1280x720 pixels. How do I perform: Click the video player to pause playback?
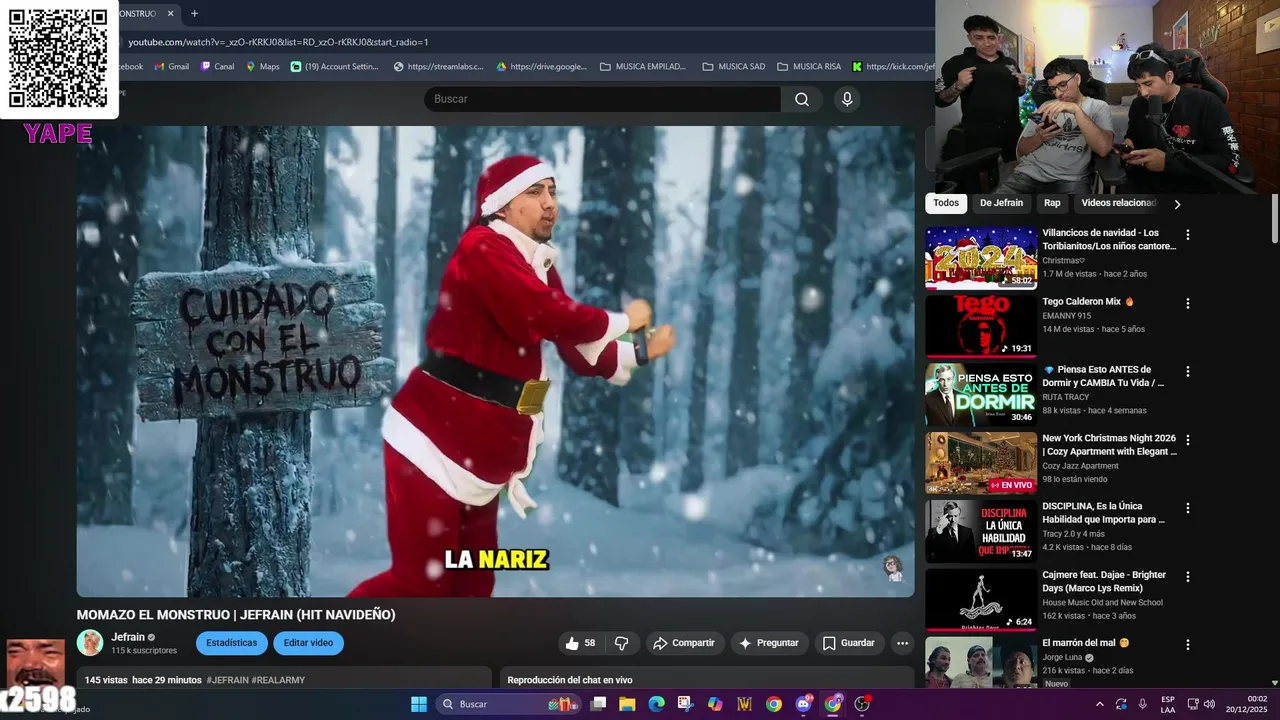(495, 361)
